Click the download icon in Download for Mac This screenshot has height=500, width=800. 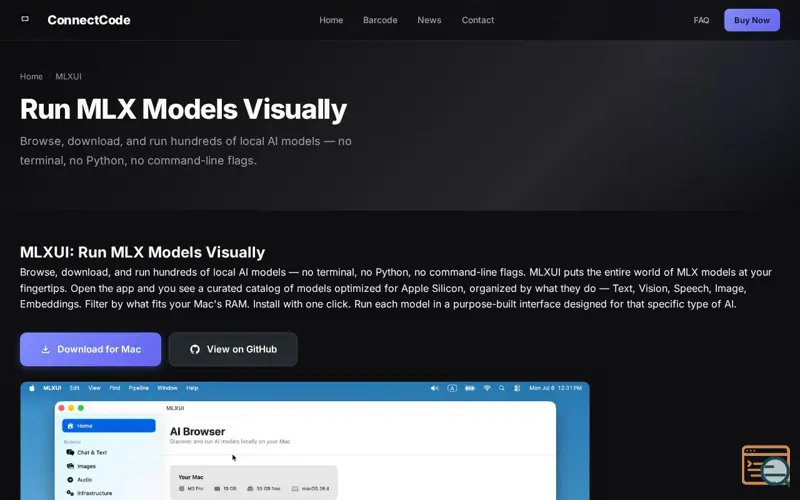point(45,349)
